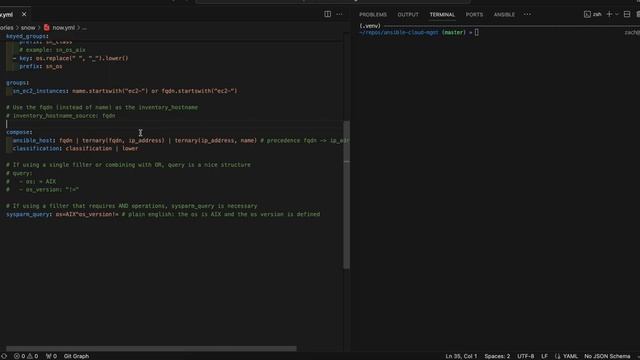Click the forwarded ports status item
The width and height of the screenshot is (640, 360).
(x=51, y=356)
